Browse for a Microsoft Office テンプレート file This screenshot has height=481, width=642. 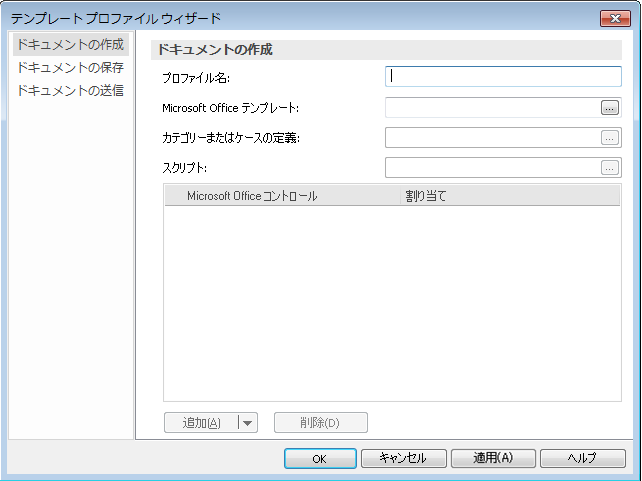[x=610, y=108]
